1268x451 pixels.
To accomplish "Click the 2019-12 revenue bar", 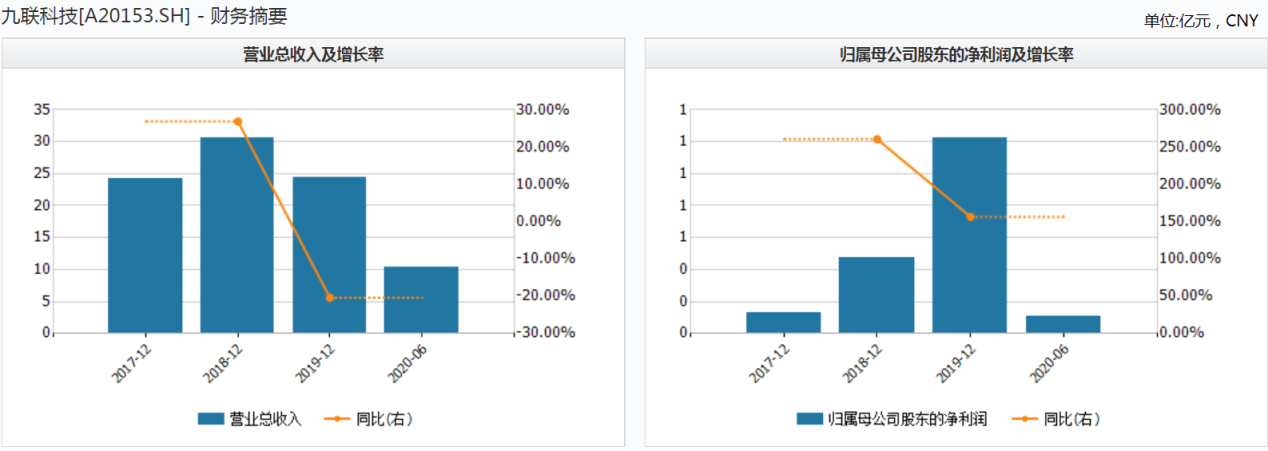I will click(x=329, y=255).
